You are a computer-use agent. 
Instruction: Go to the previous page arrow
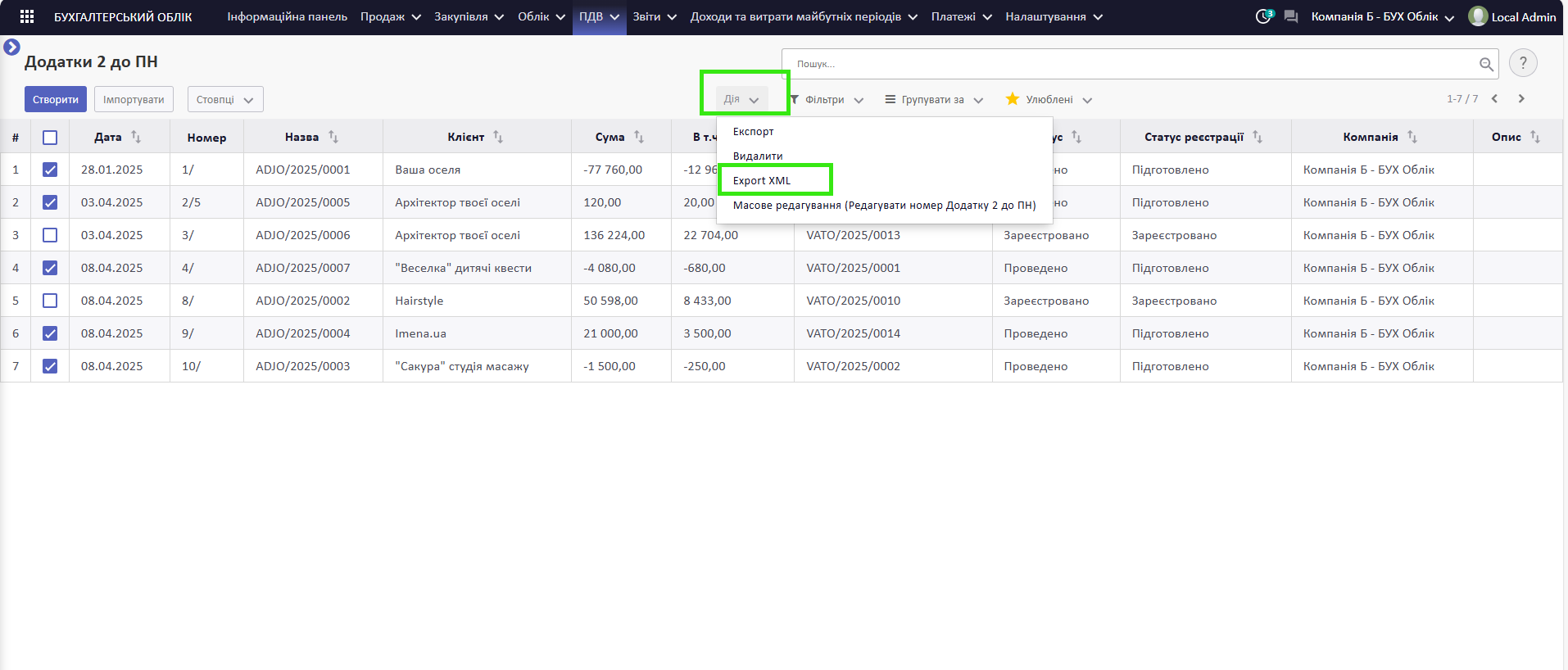[1494, 99]
